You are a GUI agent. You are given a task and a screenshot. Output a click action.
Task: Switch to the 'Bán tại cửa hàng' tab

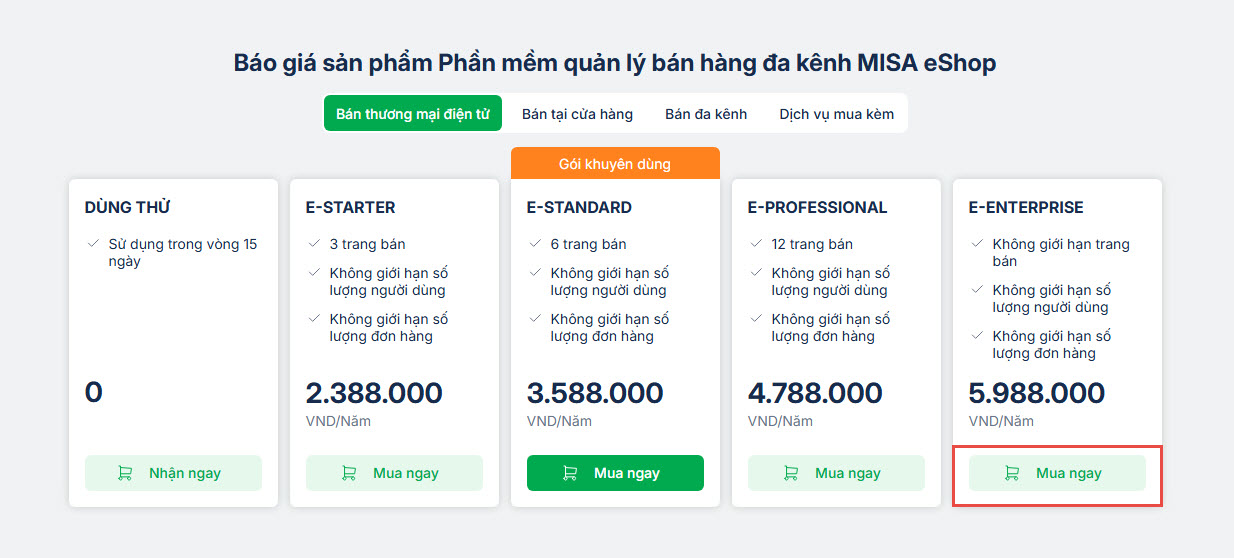click(577, 114)
